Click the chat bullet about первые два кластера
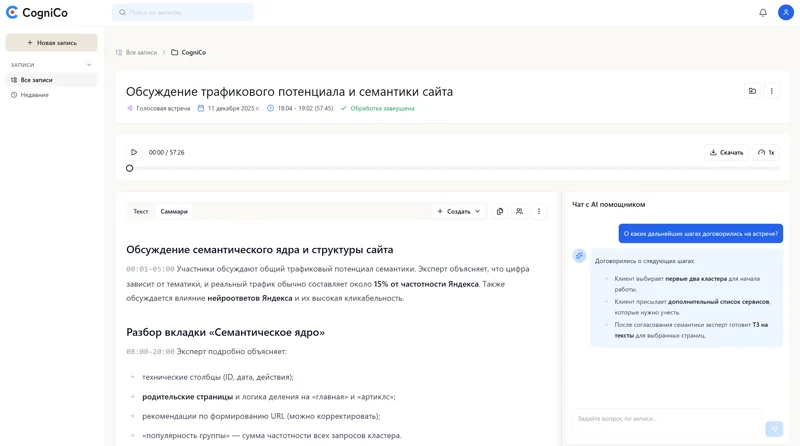 click(x=687, y=284)
